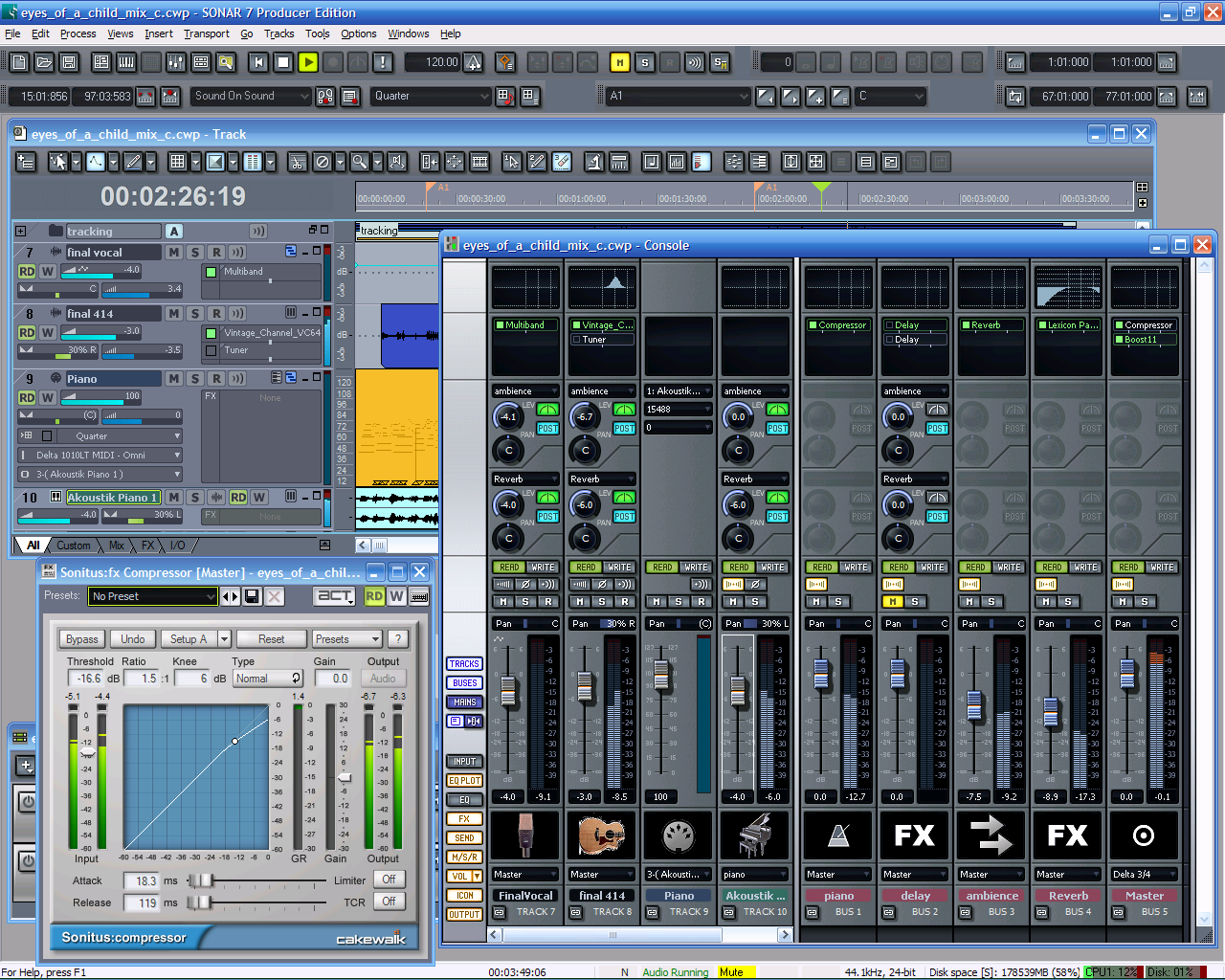
Task: Open the Transport menu
Action: pos(207,33)
